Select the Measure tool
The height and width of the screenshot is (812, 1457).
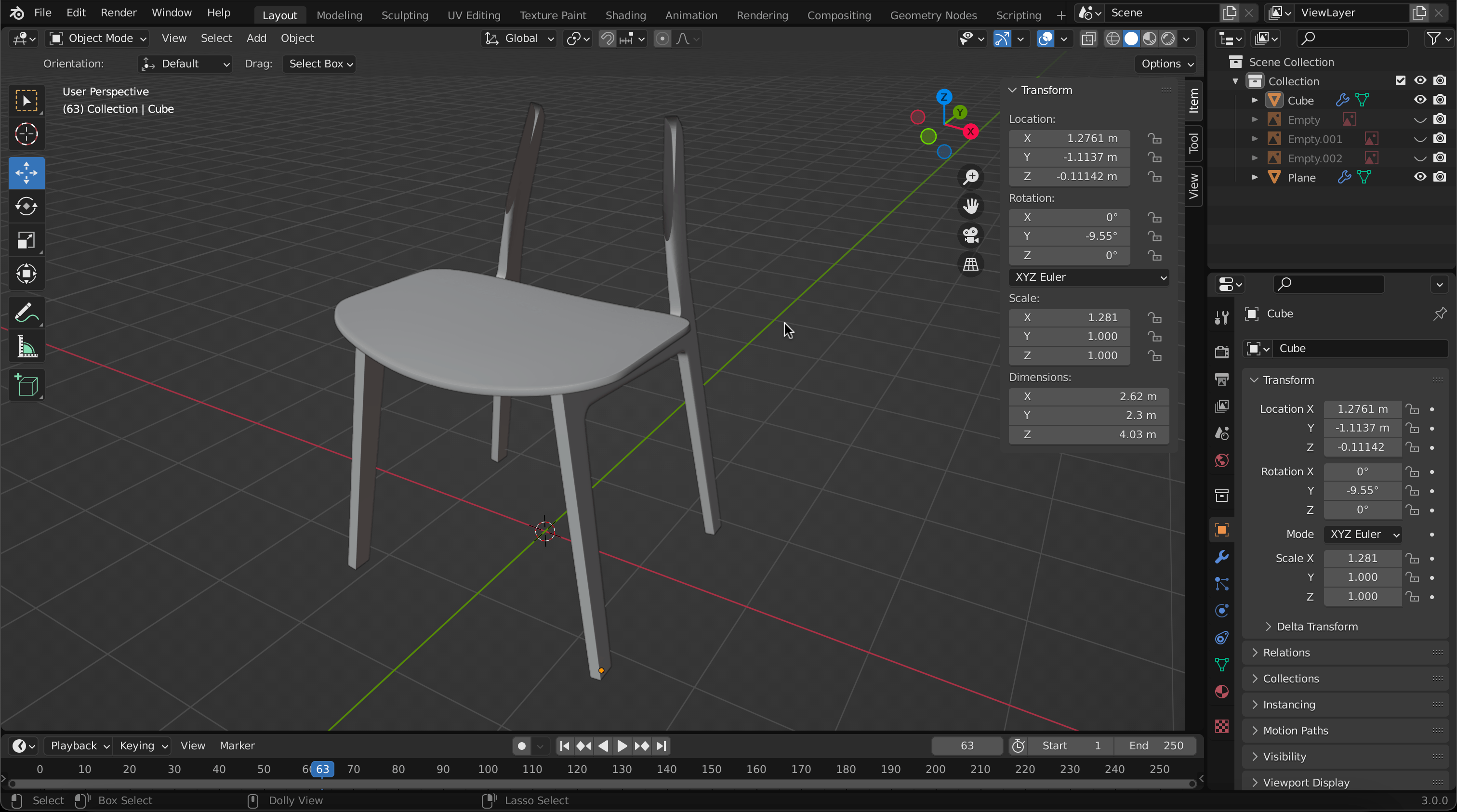[x=26, y=346]
